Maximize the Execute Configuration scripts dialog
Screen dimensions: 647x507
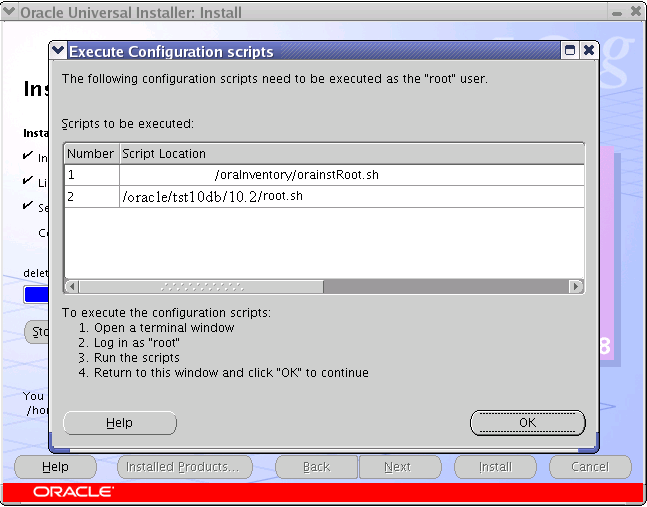pos(570,50)
